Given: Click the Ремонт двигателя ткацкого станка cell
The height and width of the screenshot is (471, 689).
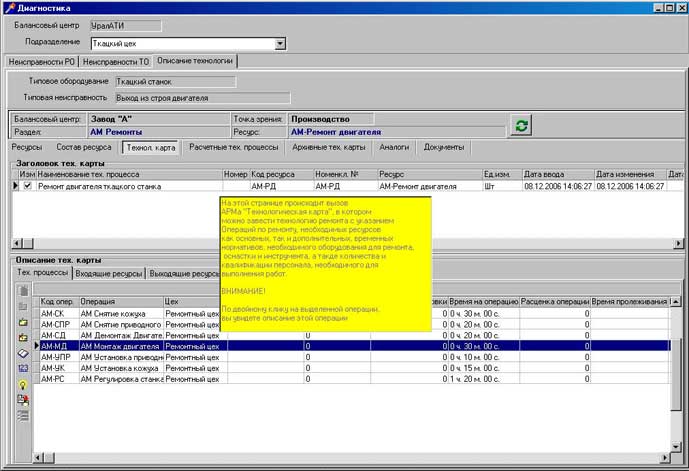Looking at the screenshot, I should [x=129, y=186].
